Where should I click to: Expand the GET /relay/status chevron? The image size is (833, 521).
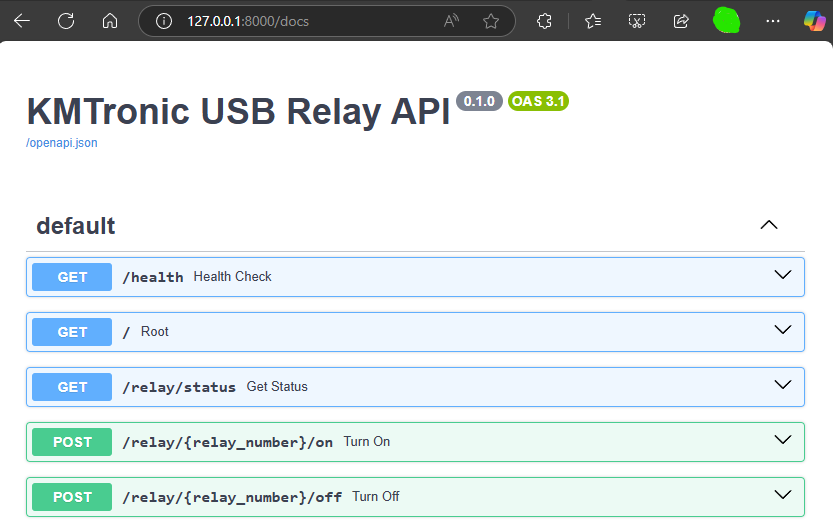[x=783, y=385]
